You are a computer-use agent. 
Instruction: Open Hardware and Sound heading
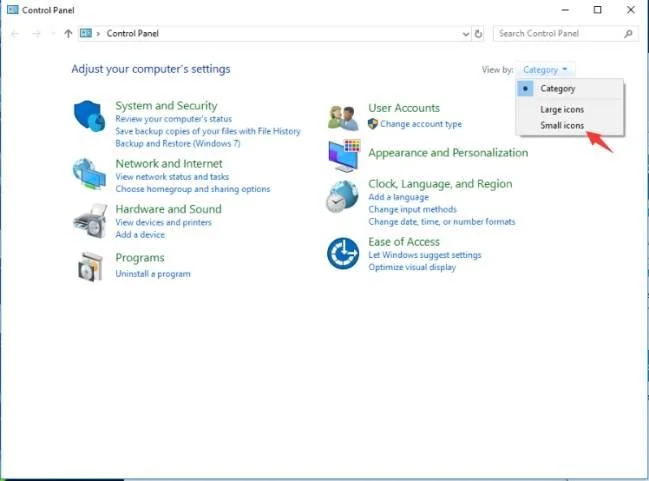pyautogui.click(x=168, y=209)
